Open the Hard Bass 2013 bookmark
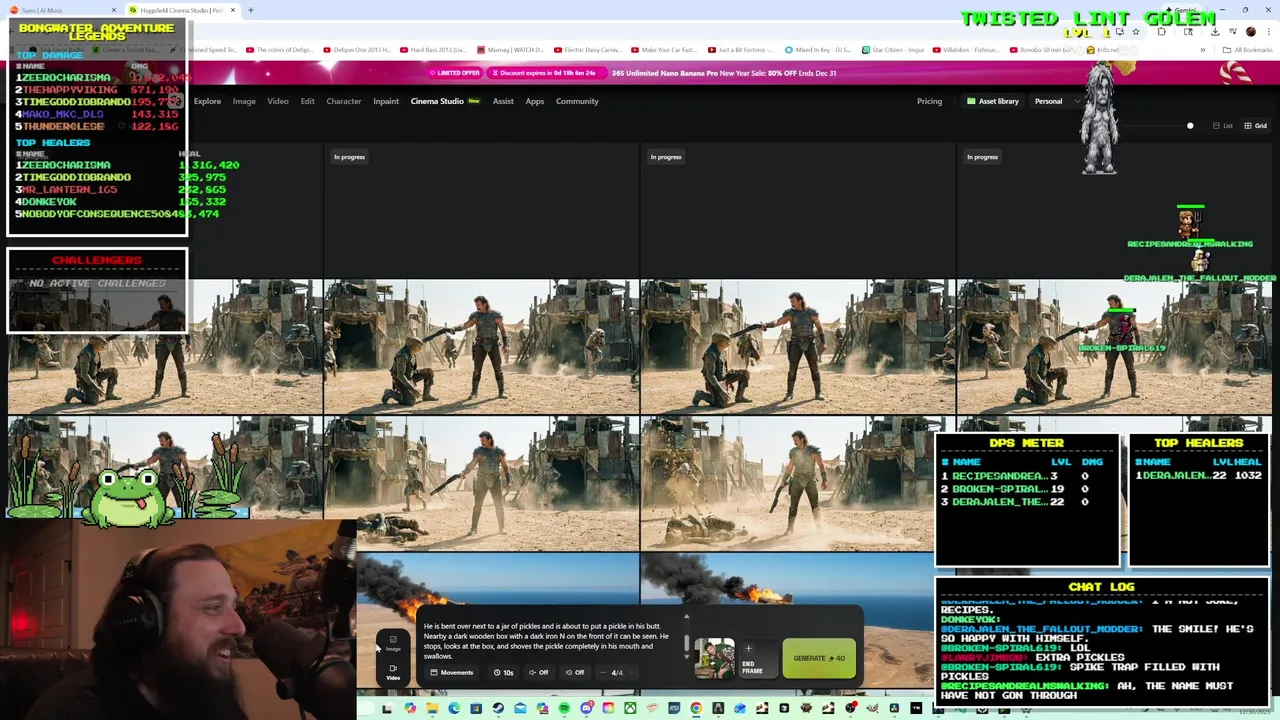 click(433, 49)
